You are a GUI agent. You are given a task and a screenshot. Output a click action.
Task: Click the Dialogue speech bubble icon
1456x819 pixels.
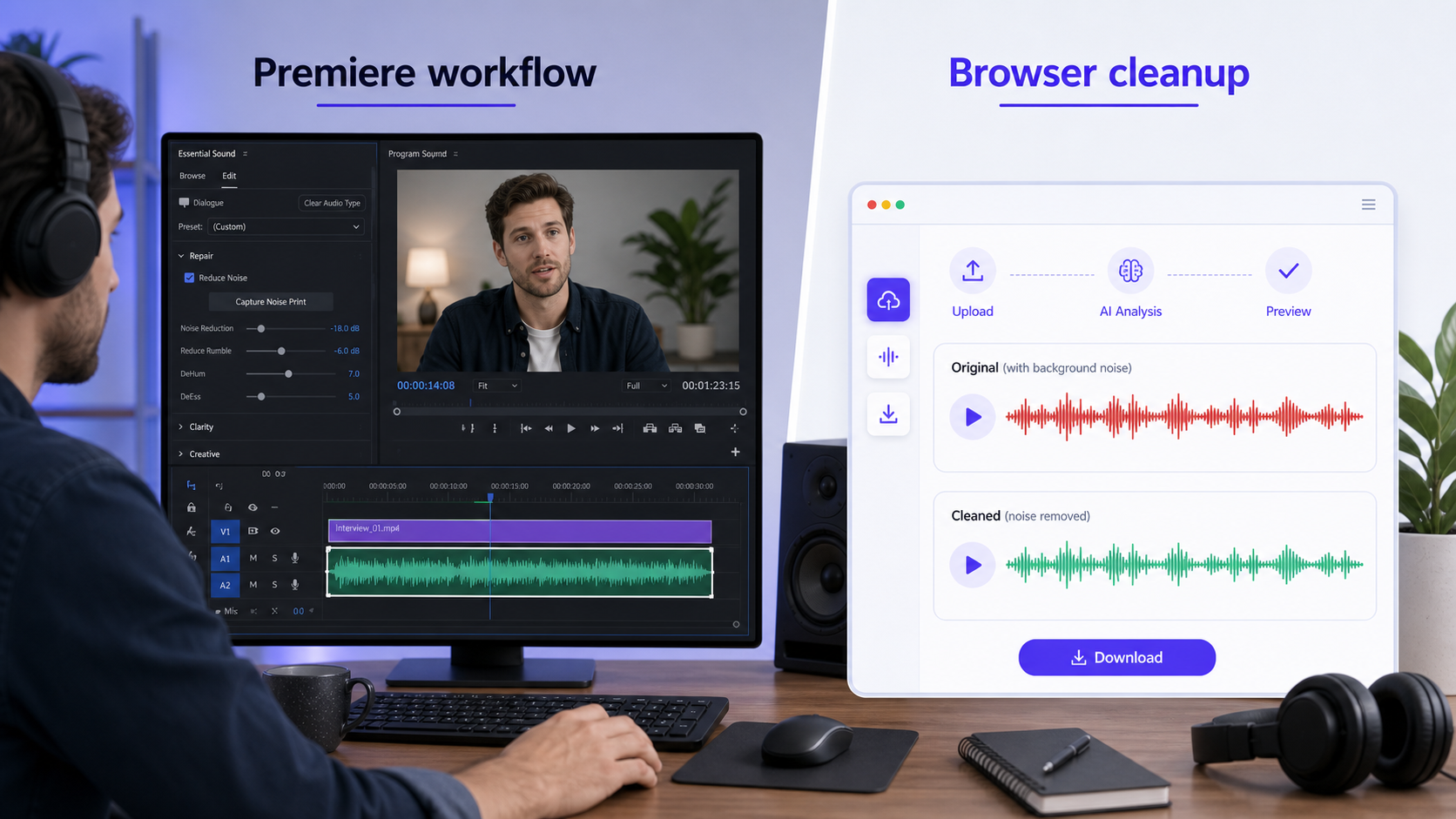[184, 202]
